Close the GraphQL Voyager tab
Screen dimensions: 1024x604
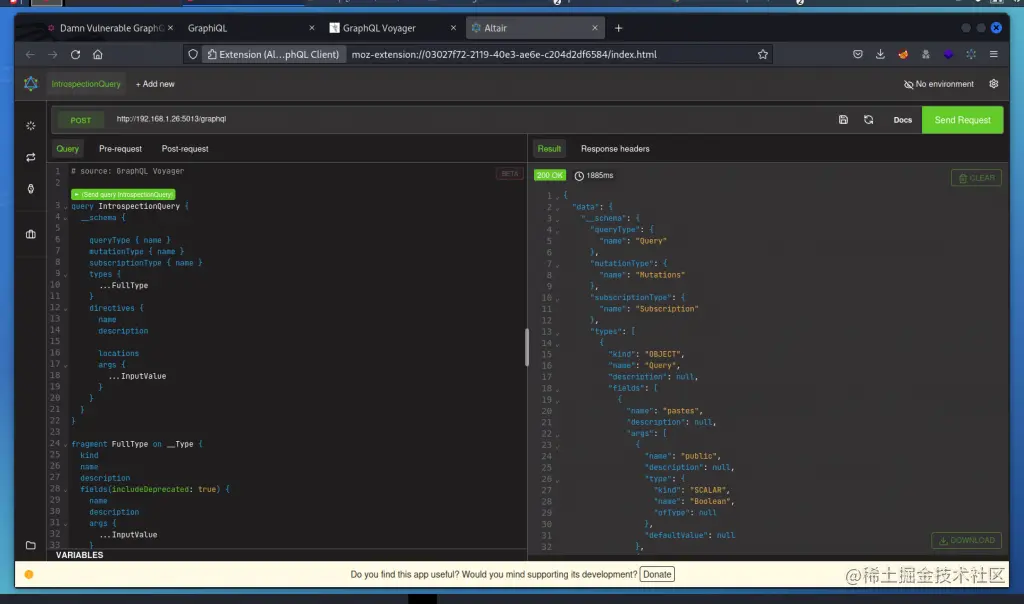pos(453,28)
